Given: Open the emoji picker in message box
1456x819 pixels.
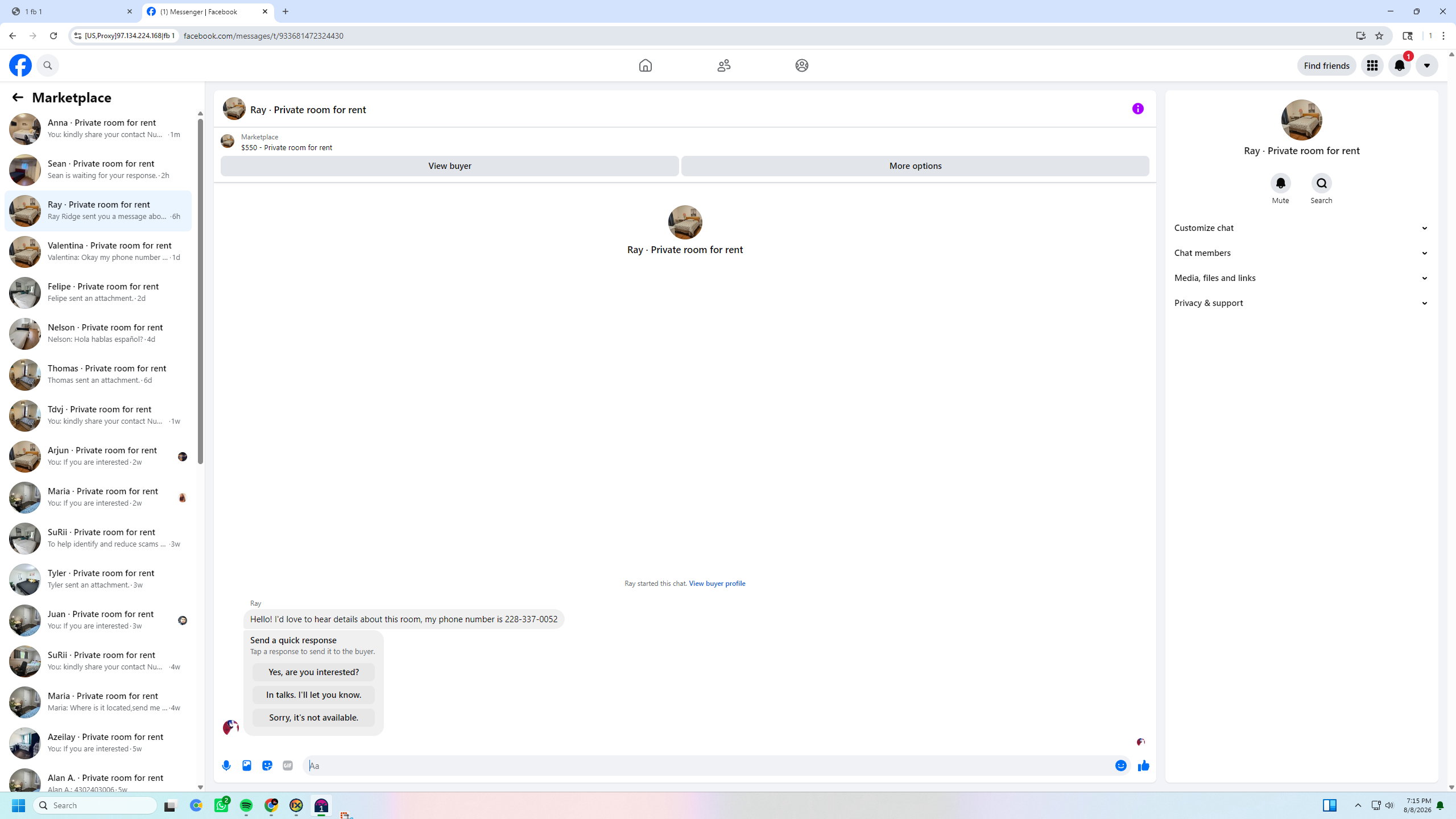Looking at the screenshot, I should click(1121, 766).
